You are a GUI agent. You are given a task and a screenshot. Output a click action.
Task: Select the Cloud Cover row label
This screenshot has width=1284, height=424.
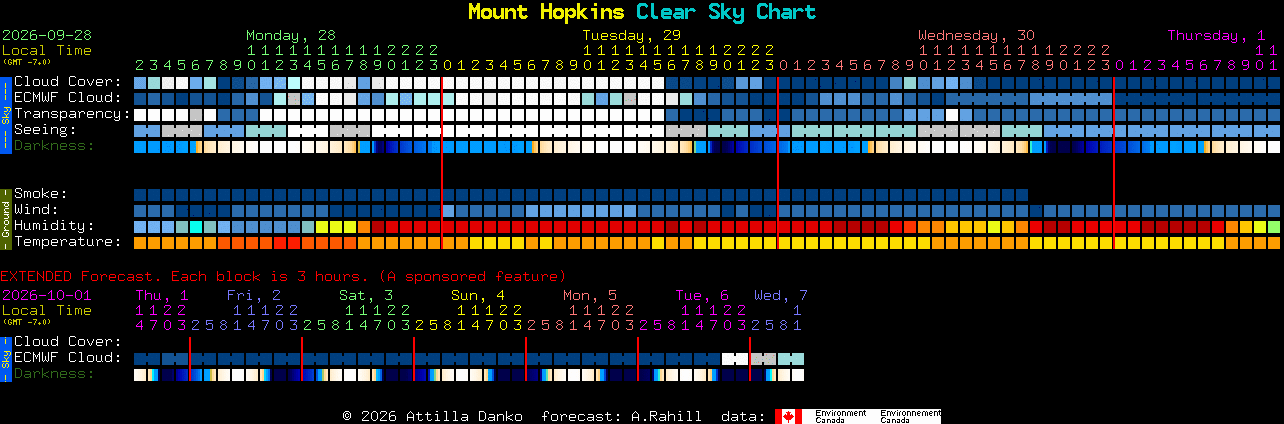(x=68, y=82)
